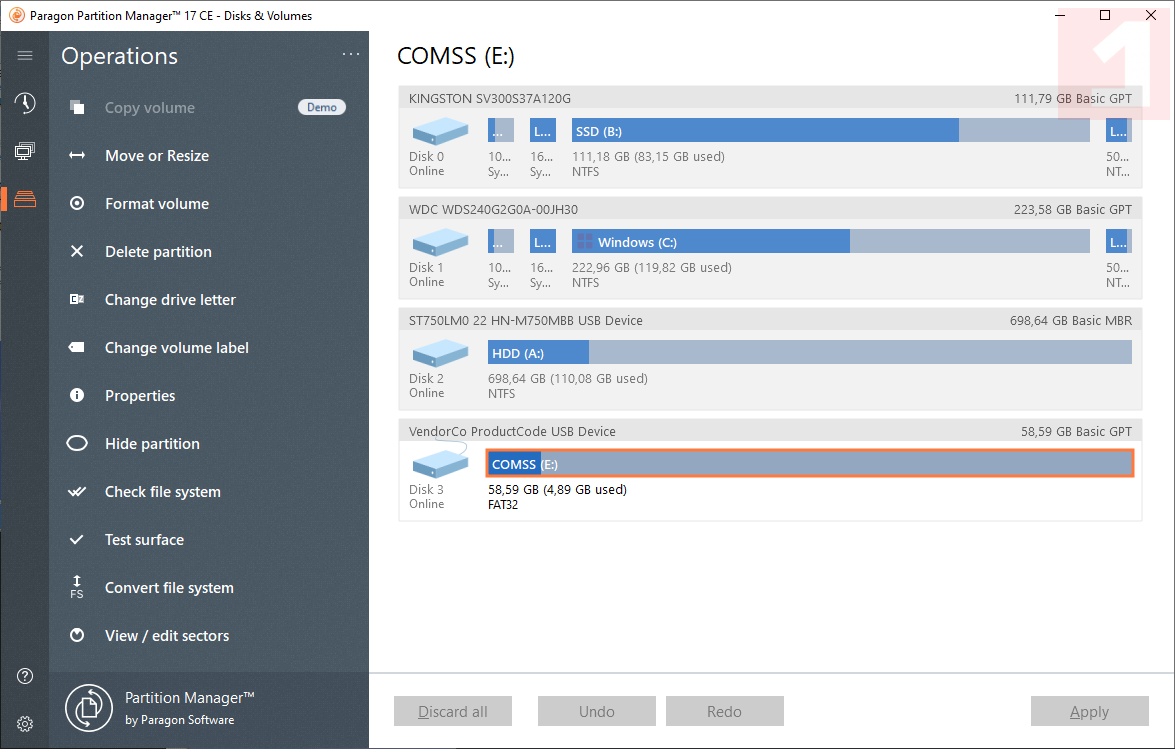The width and height of the screenshot is (1175, 749).
Task: Click the Convert file system FS icon
Action: (x=76, y=587)
